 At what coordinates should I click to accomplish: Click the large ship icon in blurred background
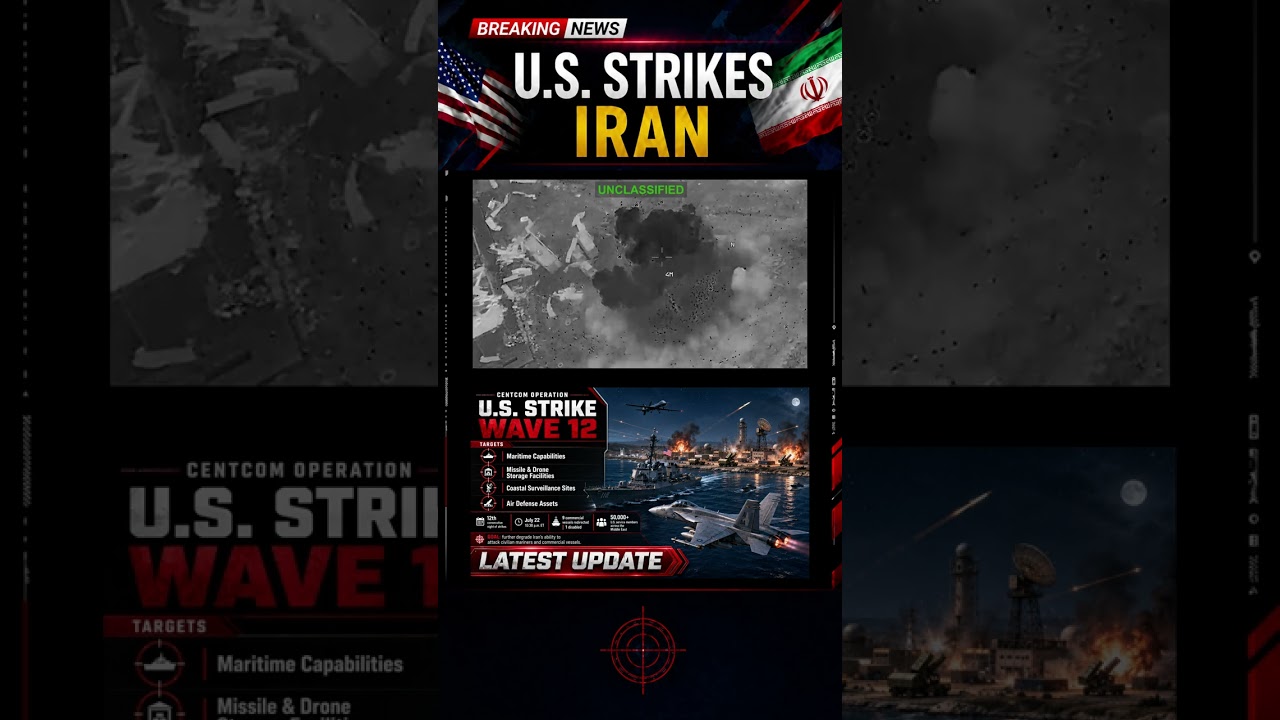pyautogui.click(x=160, y=664)
